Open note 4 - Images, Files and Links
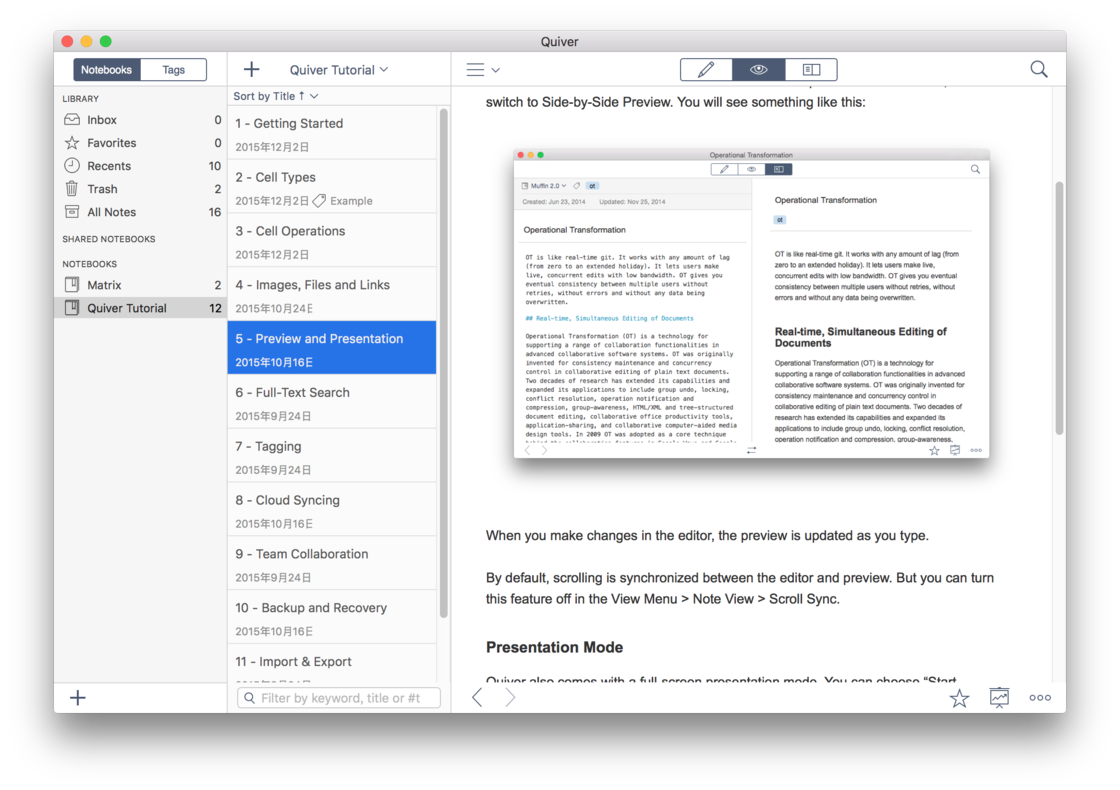 click(x=332, y=294)
